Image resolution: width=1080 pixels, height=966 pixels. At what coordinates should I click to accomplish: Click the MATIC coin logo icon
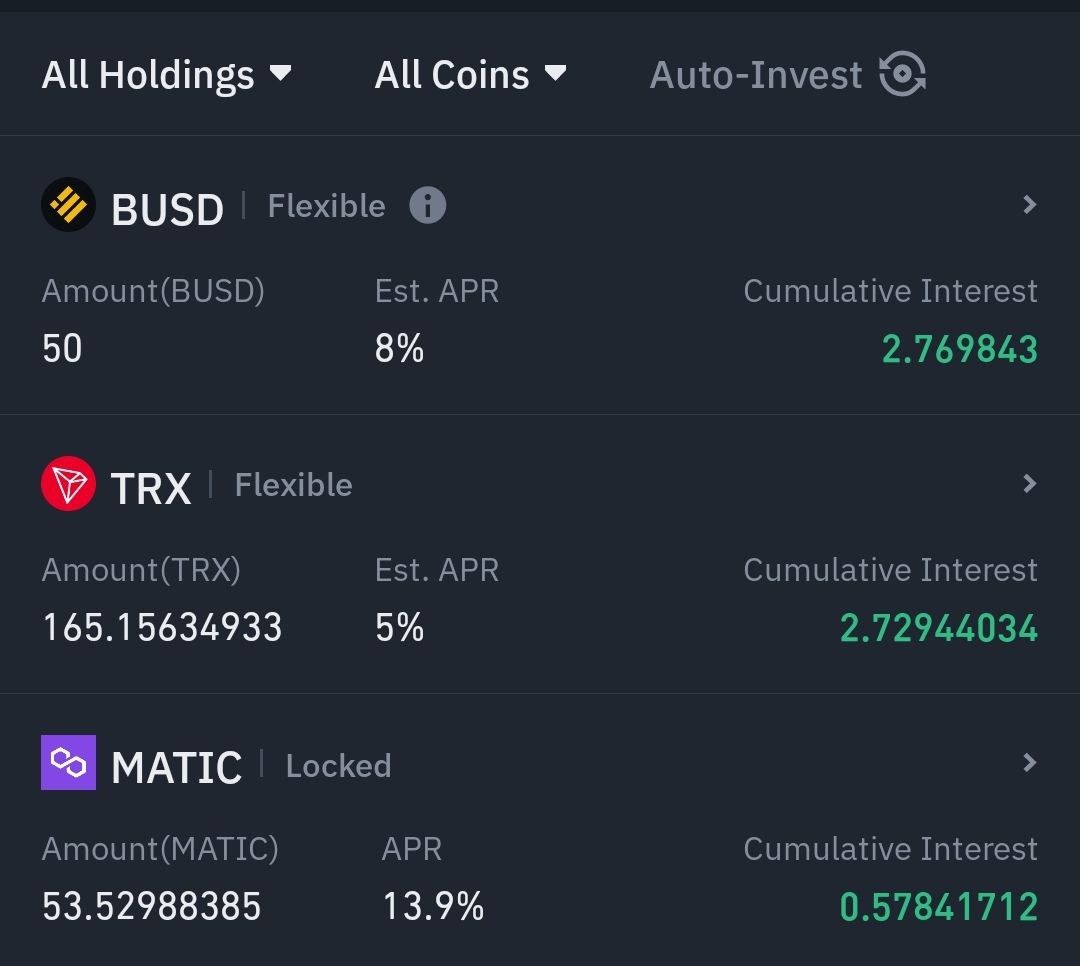[68, 763]
